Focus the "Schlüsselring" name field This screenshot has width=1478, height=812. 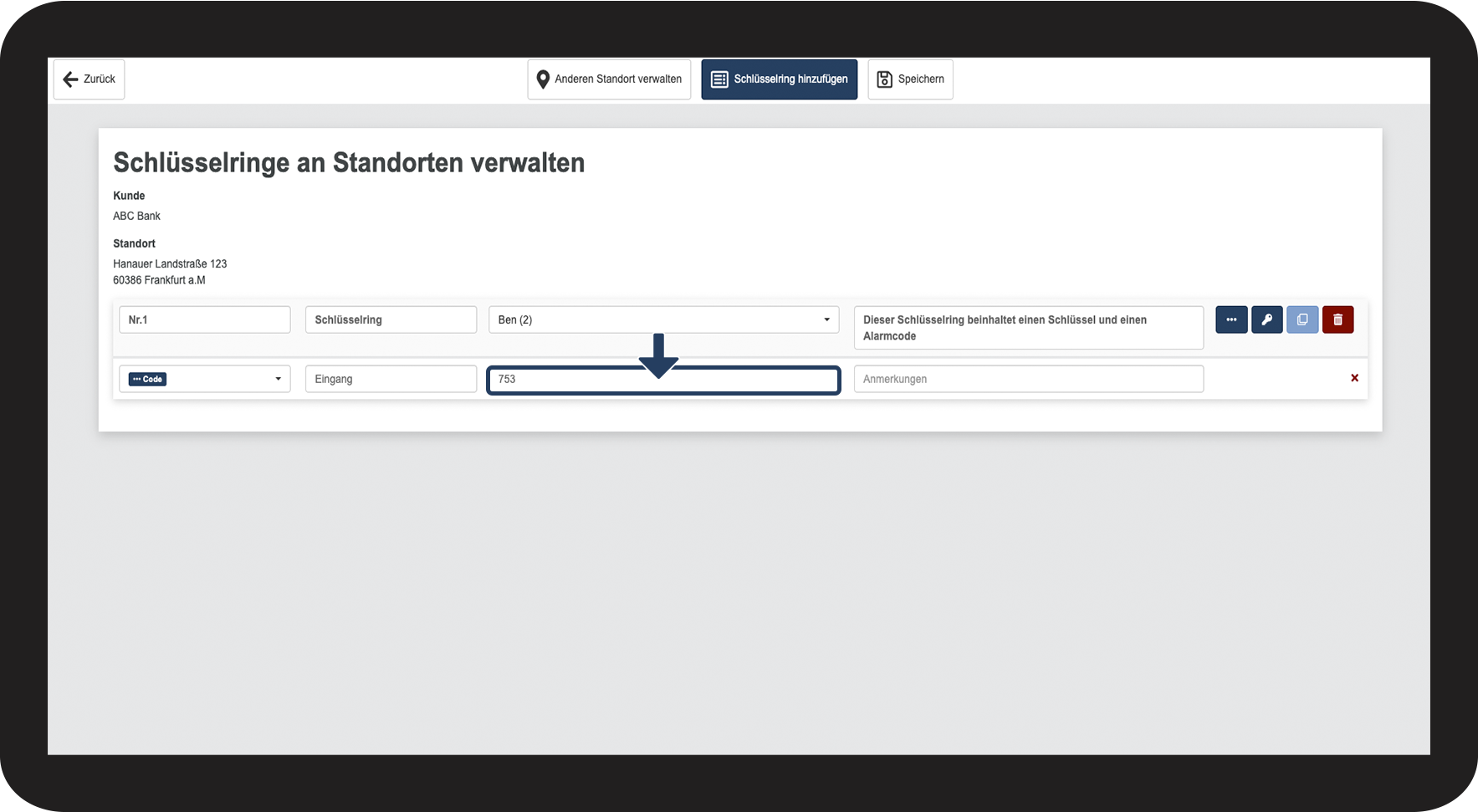click(391, 319)
